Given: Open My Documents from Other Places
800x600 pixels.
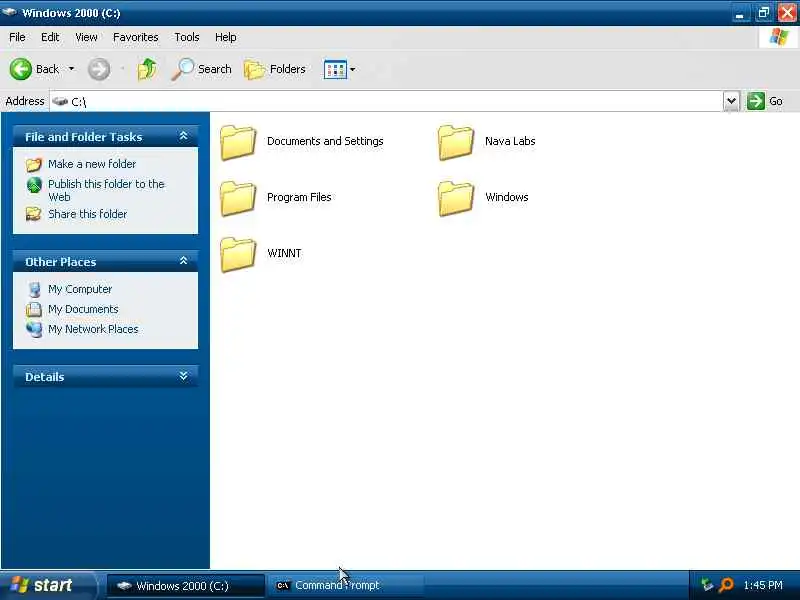Looking at the screenshot, I should point(83,309).
